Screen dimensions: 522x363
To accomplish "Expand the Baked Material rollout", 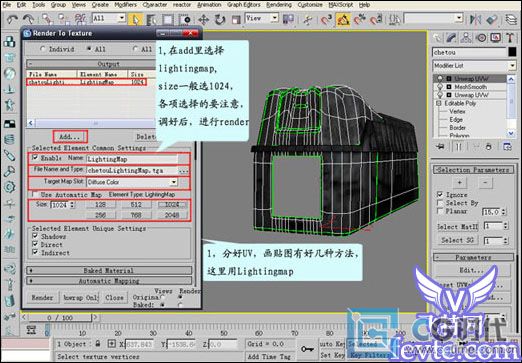I will coord(109,270).
